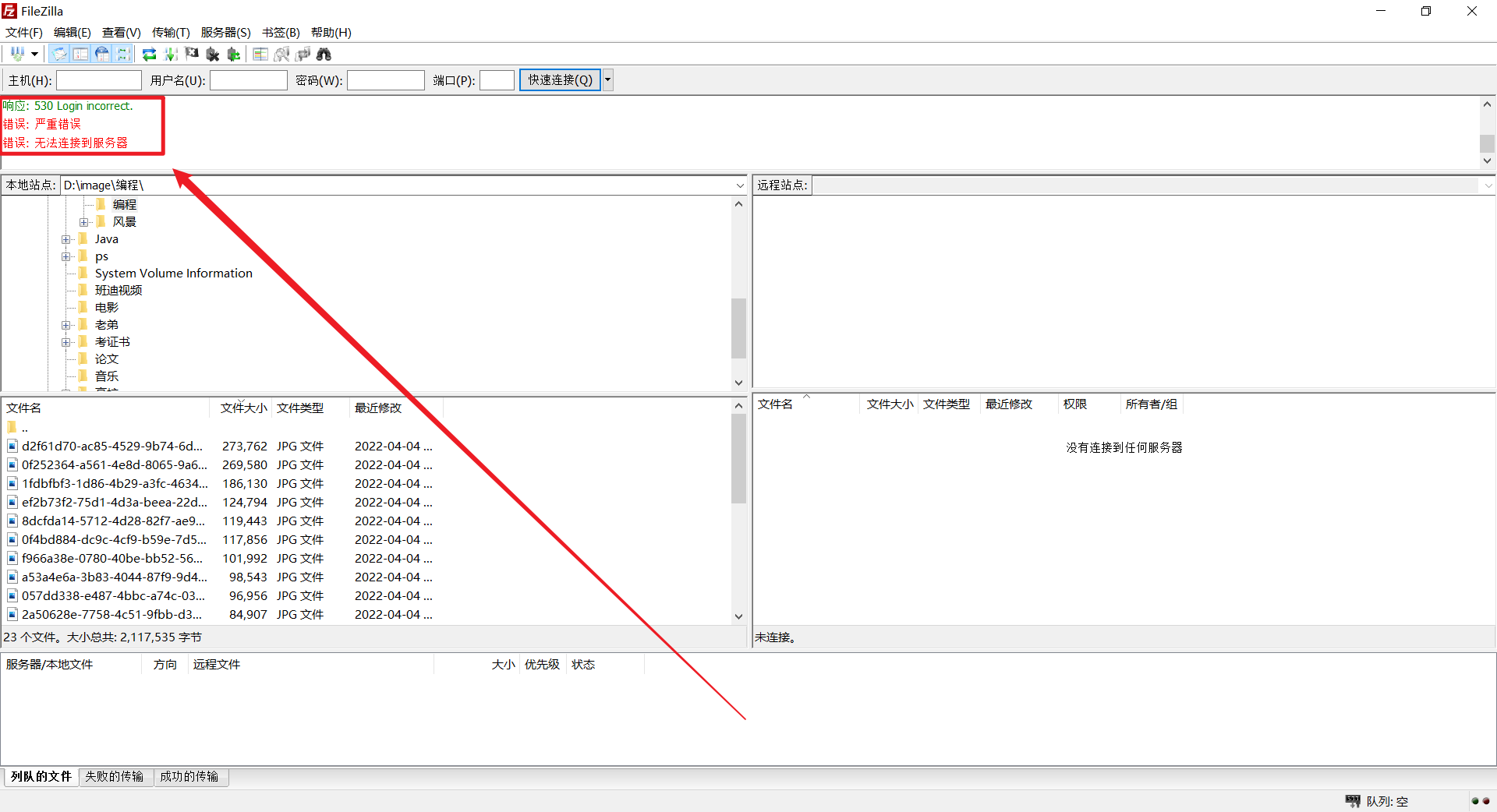The width and height of the screenshot is (1497, 812).
Task: Select file d2f61d70-ac85-4529-9b74-6d...
Action: pyautogui.click(x=112, y=447)
